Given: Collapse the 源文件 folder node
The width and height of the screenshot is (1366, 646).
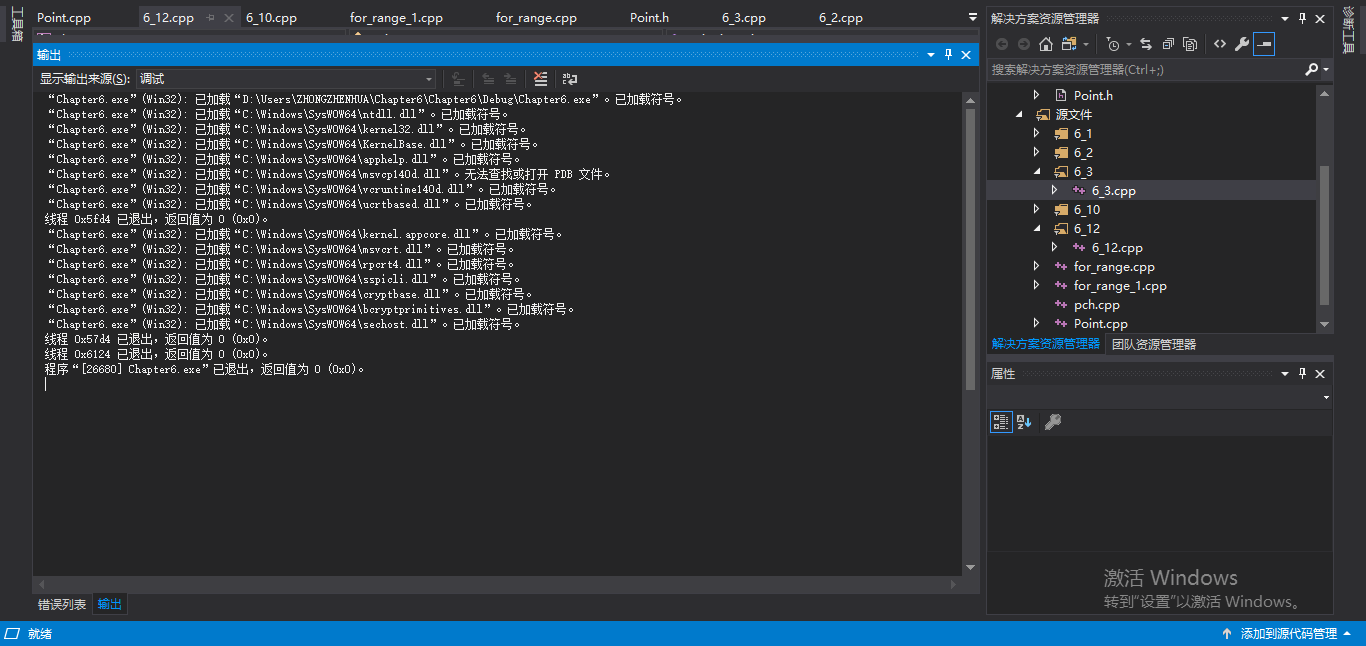Looking at the screenshot, I should click(1019, 114).
